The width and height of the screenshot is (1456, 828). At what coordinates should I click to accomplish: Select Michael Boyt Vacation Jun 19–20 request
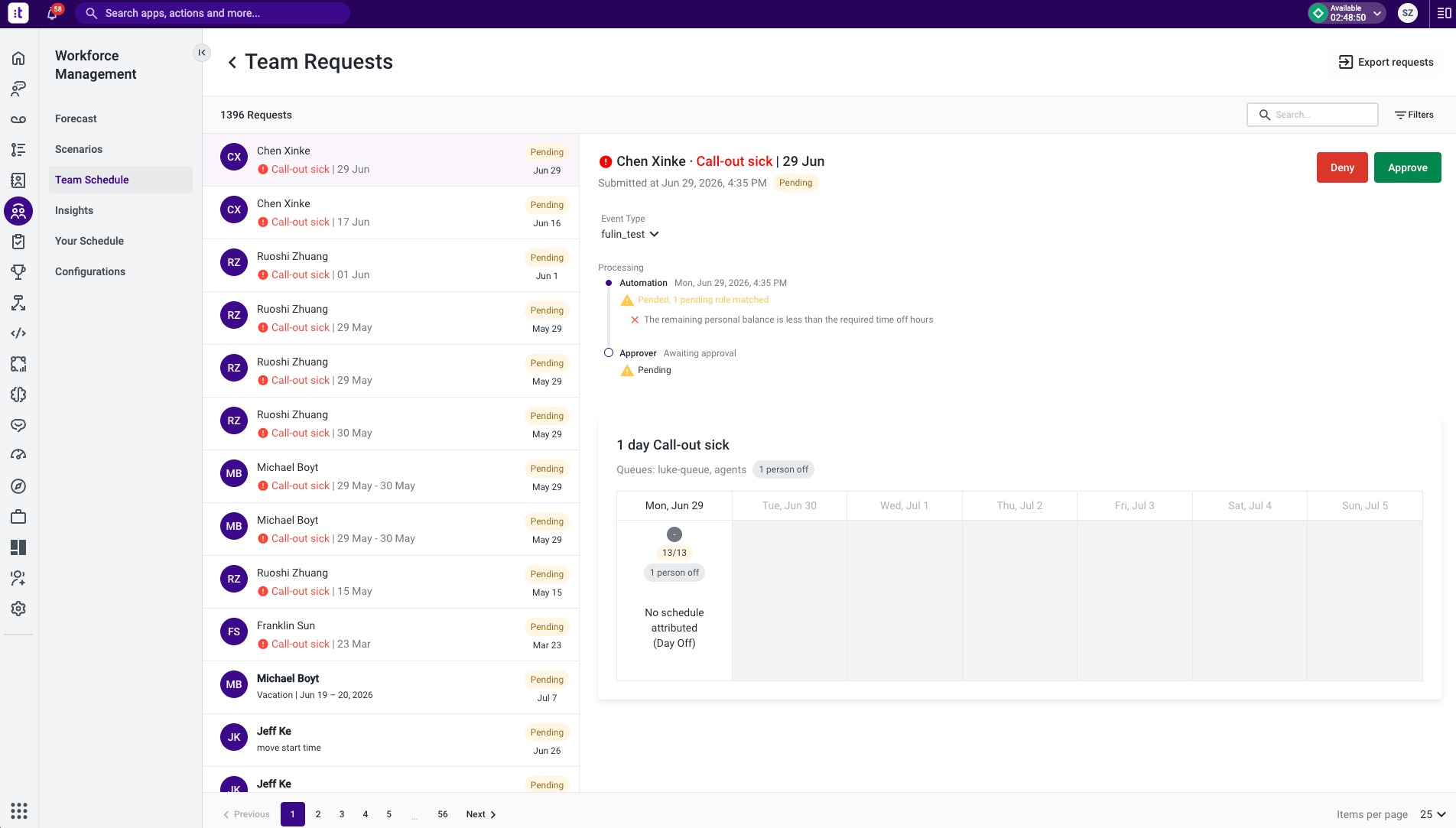point(391,688)
